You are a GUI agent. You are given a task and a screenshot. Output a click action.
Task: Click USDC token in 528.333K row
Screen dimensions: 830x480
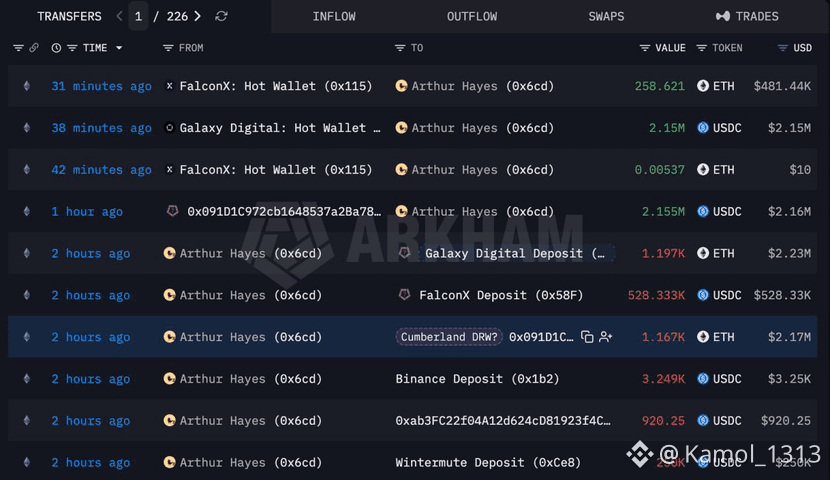click(x=719, y=295)
